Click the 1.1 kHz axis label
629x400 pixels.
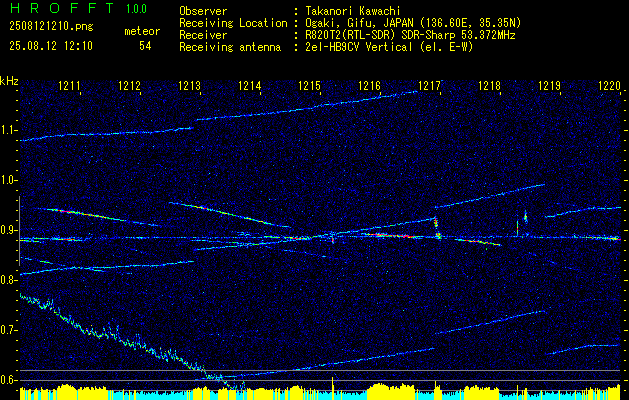[8, 130]
